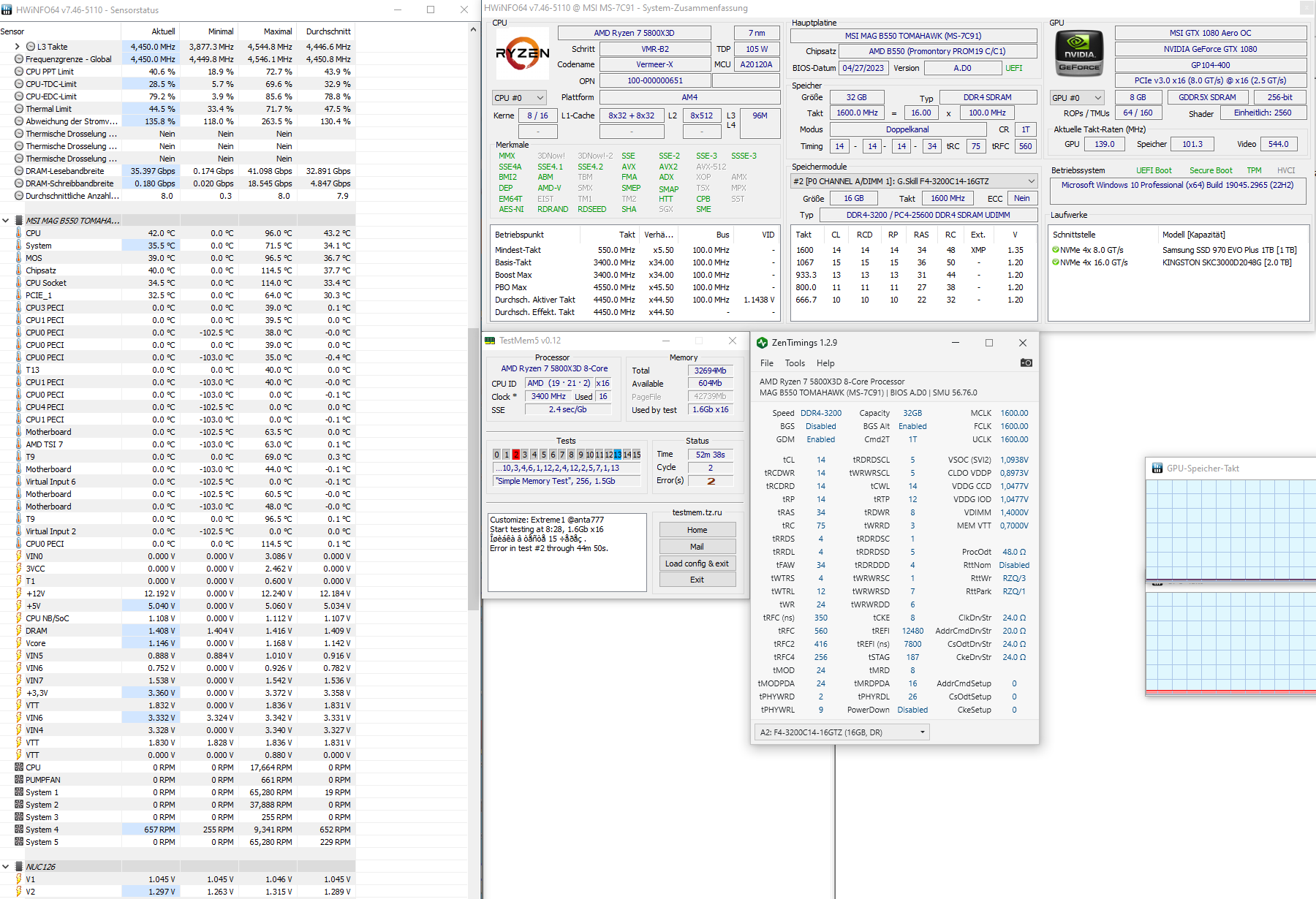Click the green check icon beside NVMe 4x 8.0 GT/s
The image size is (1316, 899).
tap(1055, 249)
